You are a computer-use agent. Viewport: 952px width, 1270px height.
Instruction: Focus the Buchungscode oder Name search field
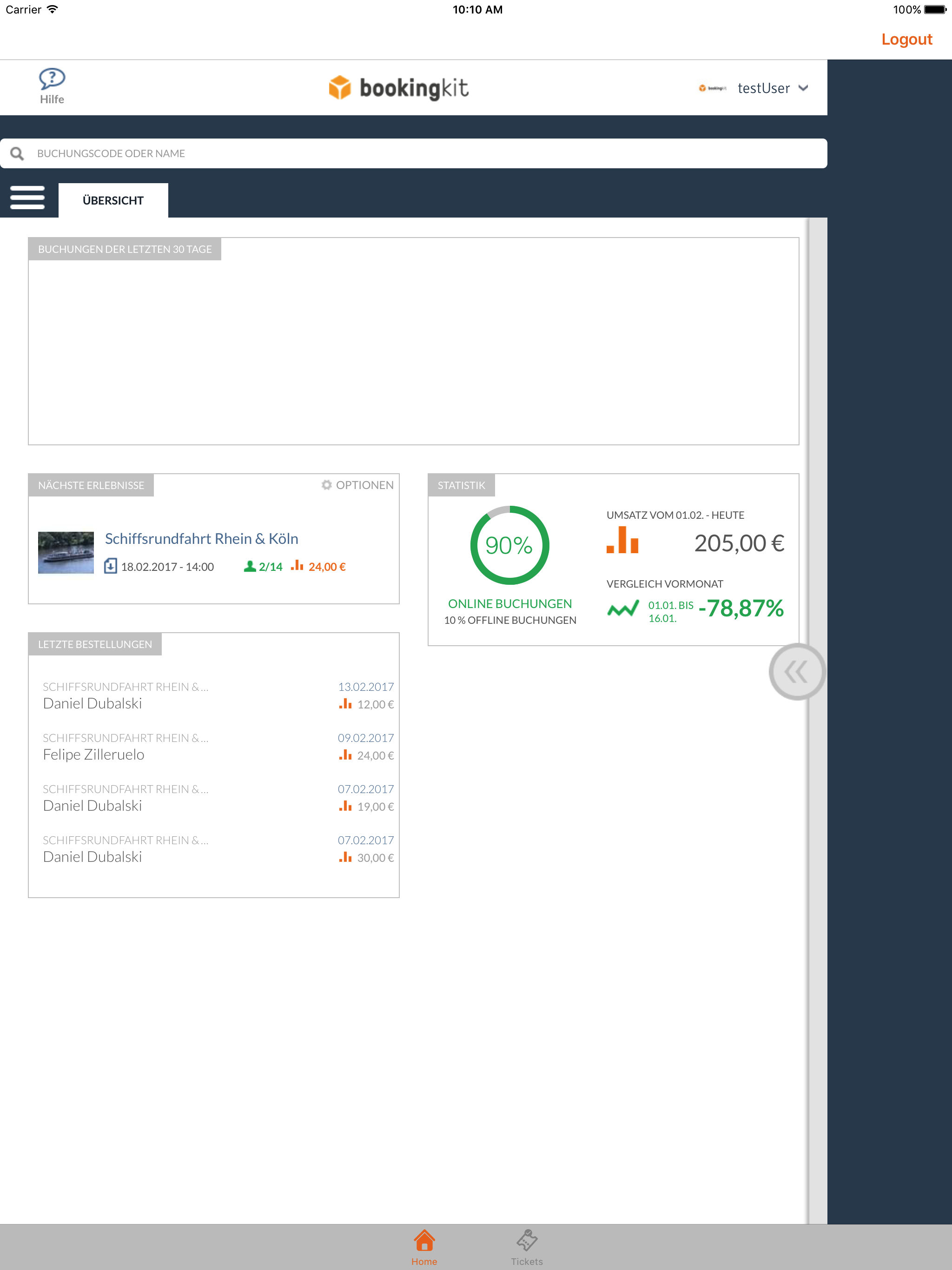(413, 153)
